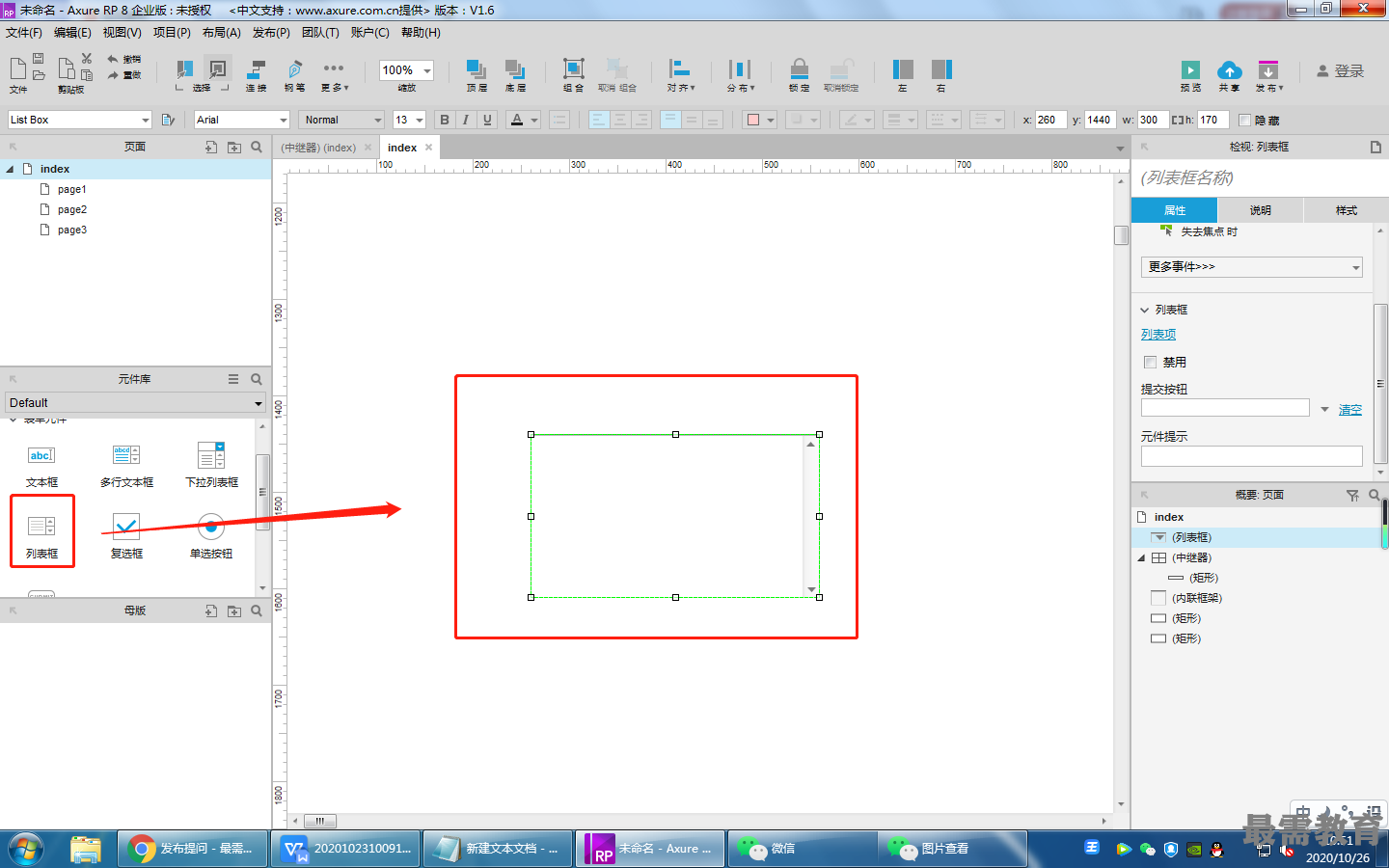
Task: Open the 文件(F) menu
Action: pos(24,33)
